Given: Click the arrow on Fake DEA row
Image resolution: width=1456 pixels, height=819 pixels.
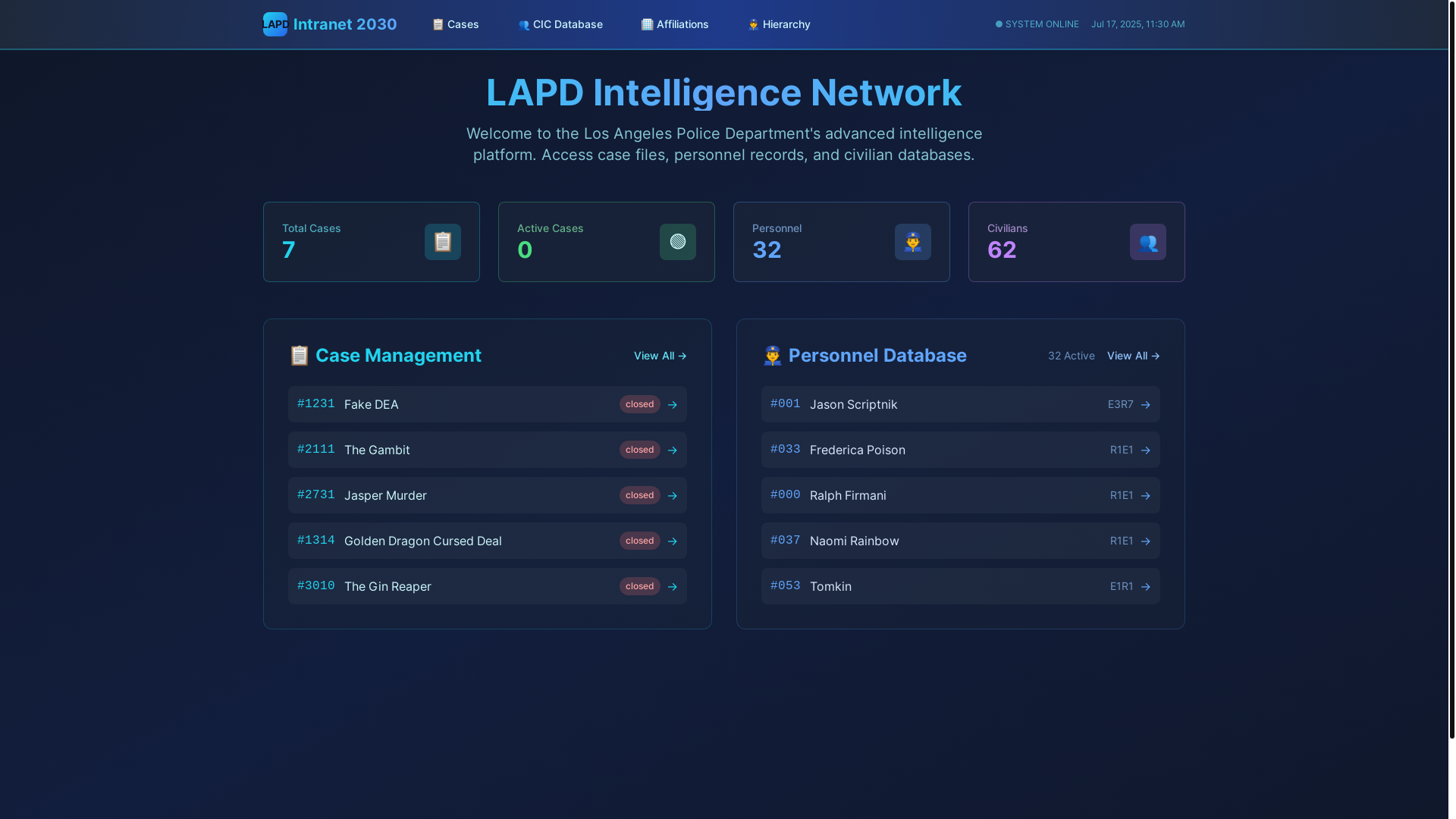Looking at the screenshot, I should (x=673, y=405).
